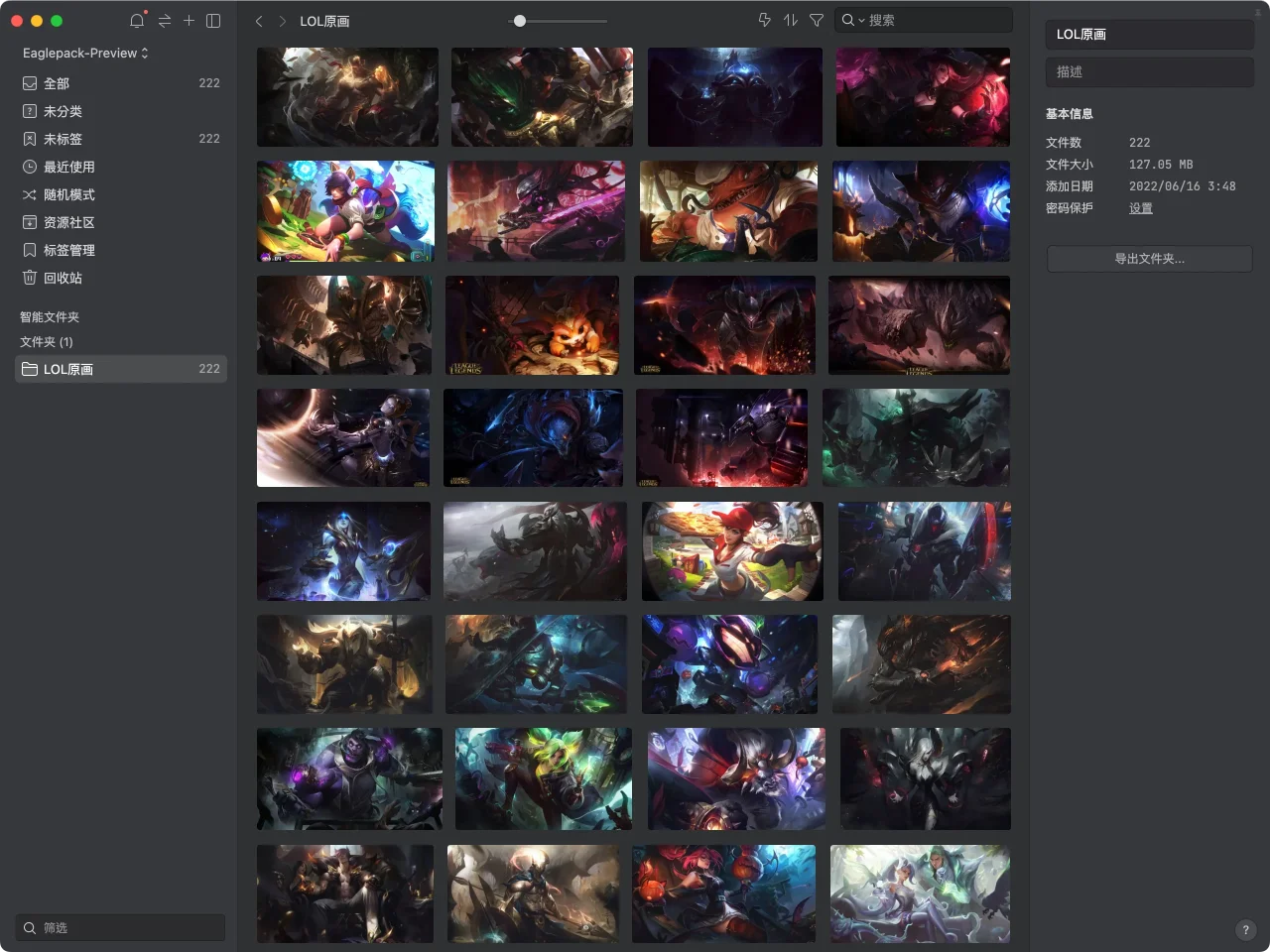Select 全部 in the sidebar
This screenshot has width=1270, height=952.
coord(121,83)
